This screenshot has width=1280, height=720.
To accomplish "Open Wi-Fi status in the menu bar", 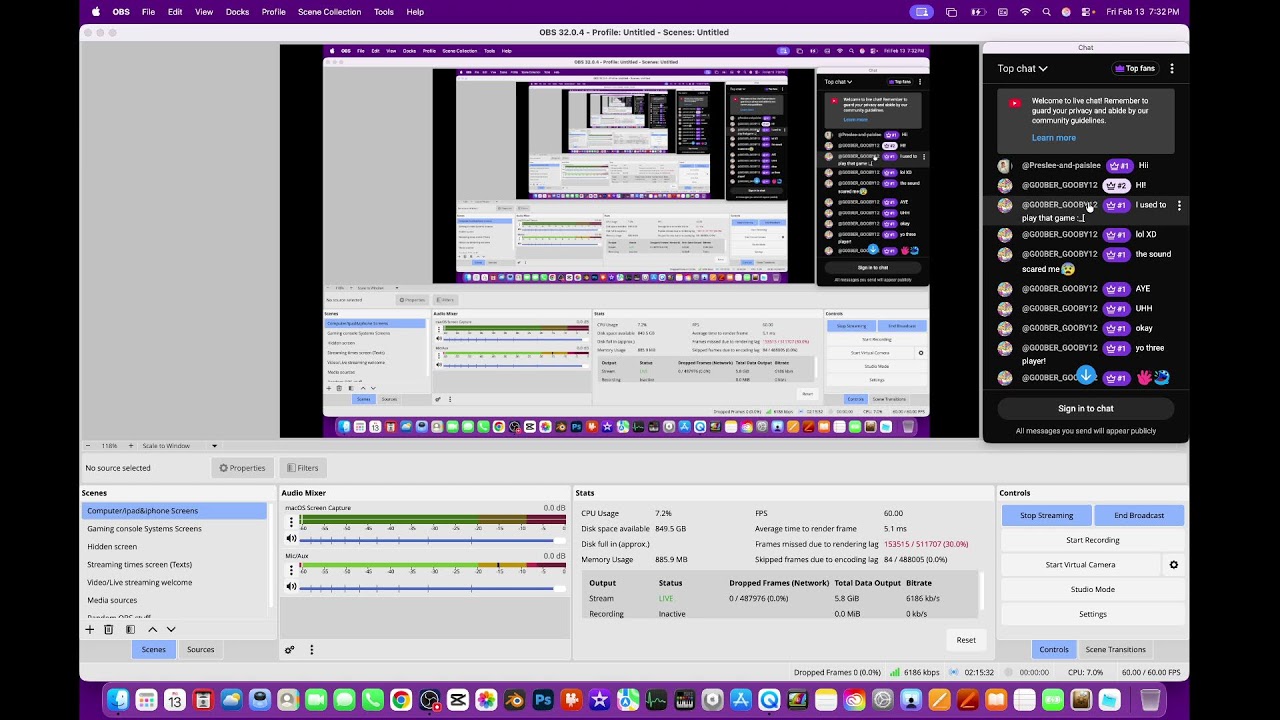I will coord(1025,12).
